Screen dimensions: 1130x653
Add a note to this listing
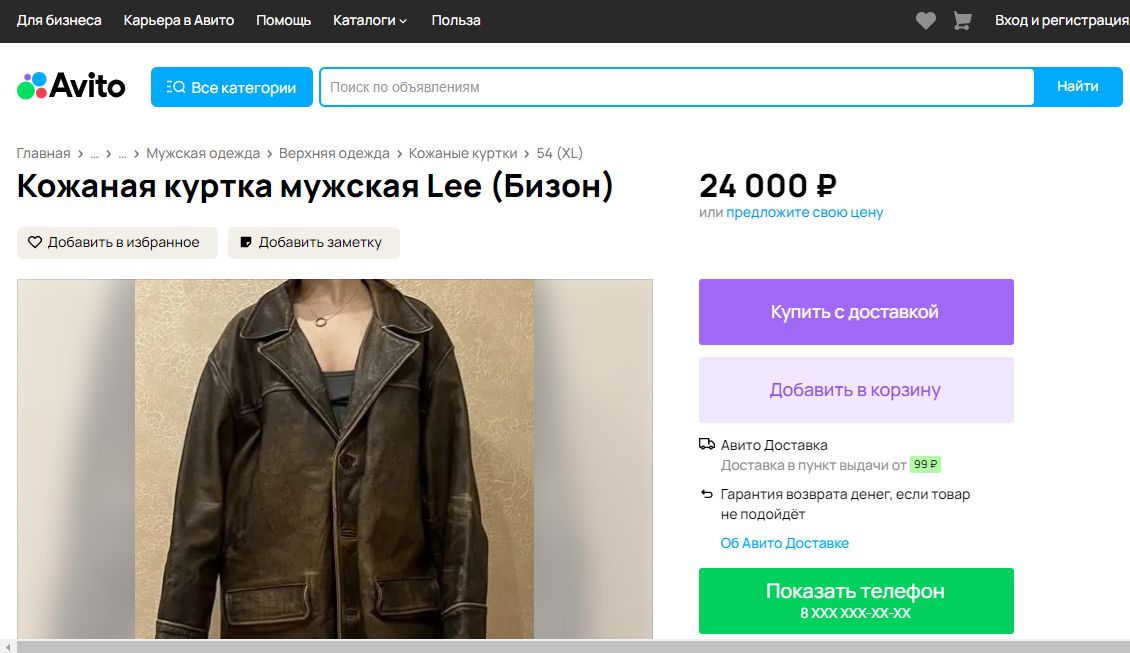click(313, 242)
